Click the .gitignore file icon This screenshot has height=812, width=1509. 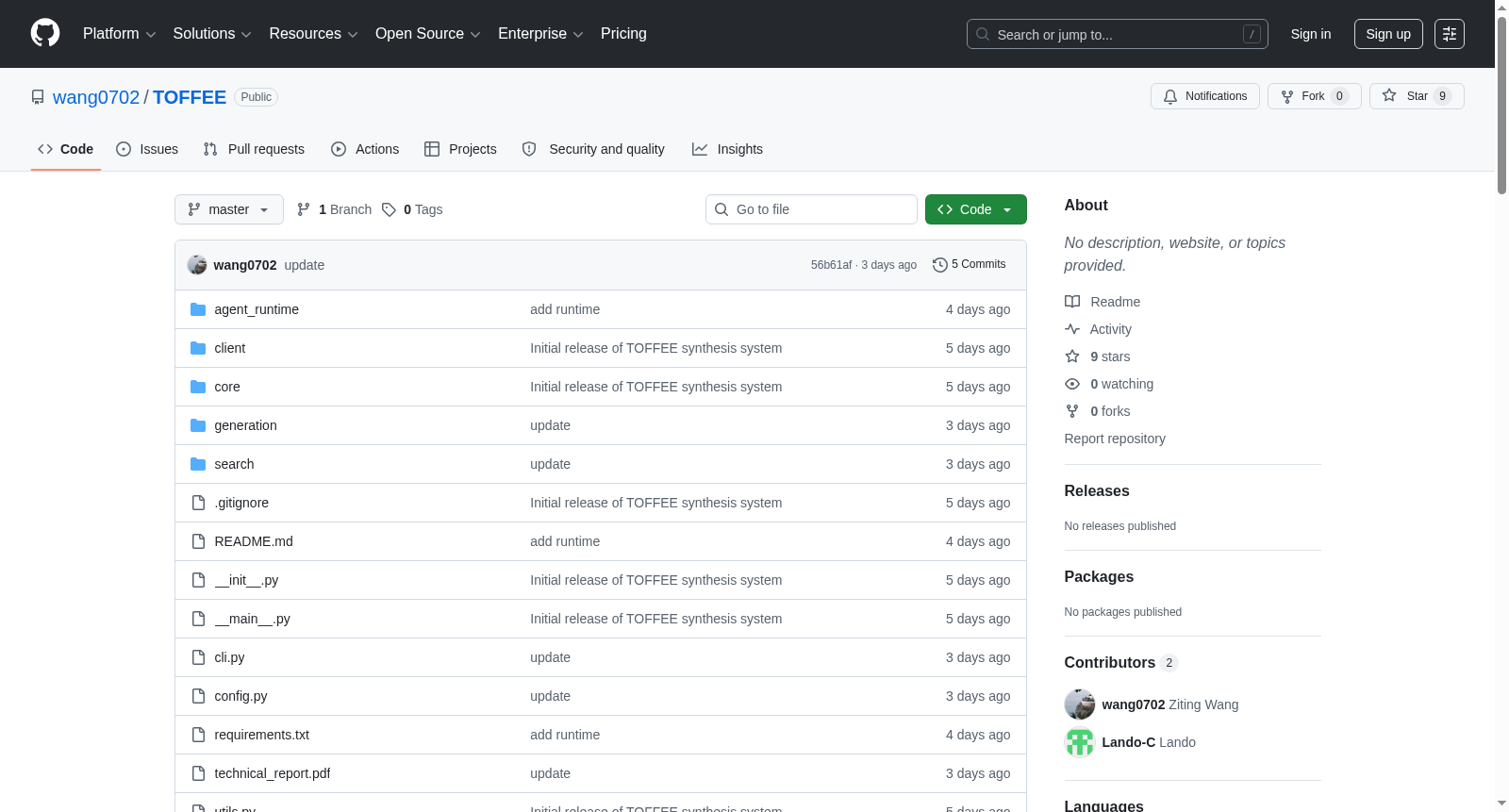198,503
